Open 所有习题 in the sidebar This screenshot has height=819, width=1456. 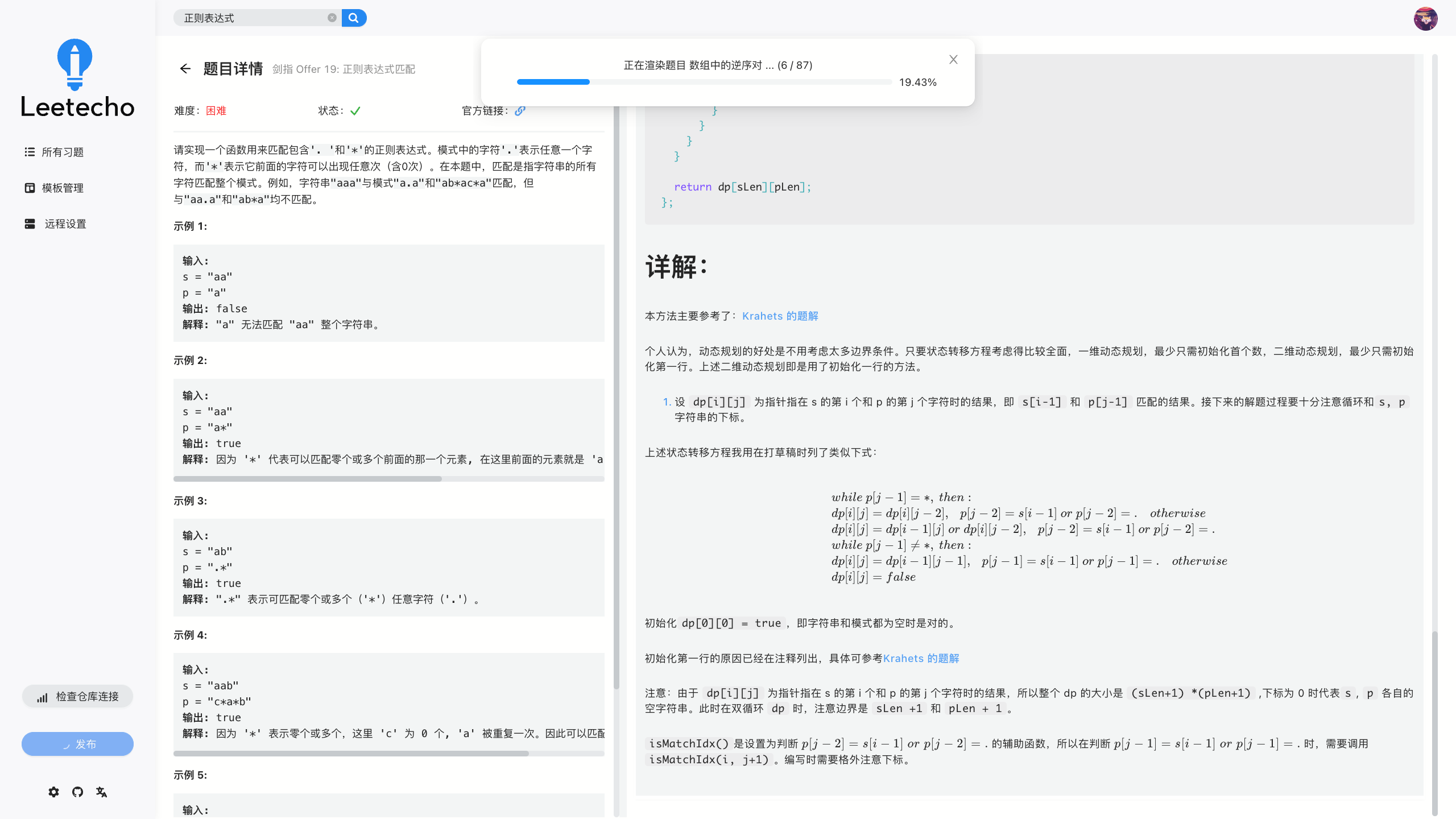point(63,152)
